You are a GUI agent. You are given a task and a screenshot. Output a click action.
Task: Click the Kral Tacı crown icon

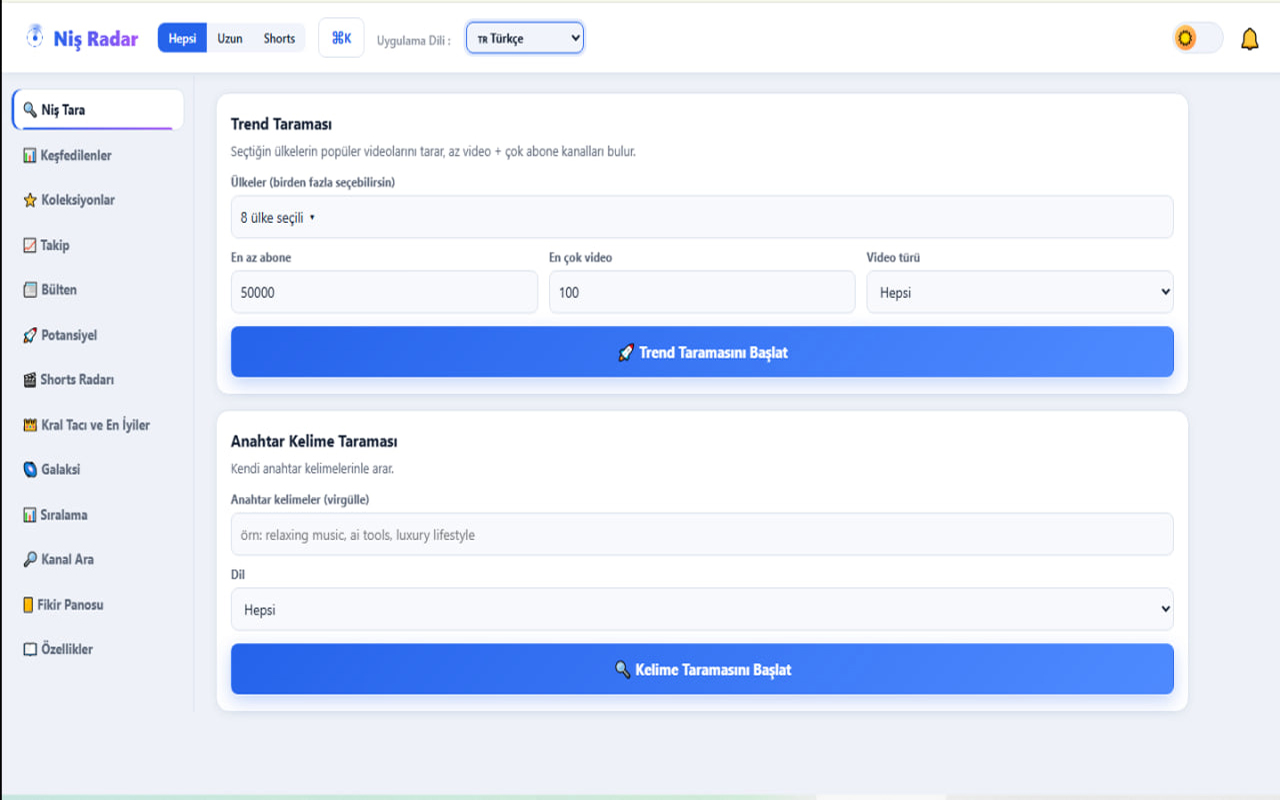30,425
